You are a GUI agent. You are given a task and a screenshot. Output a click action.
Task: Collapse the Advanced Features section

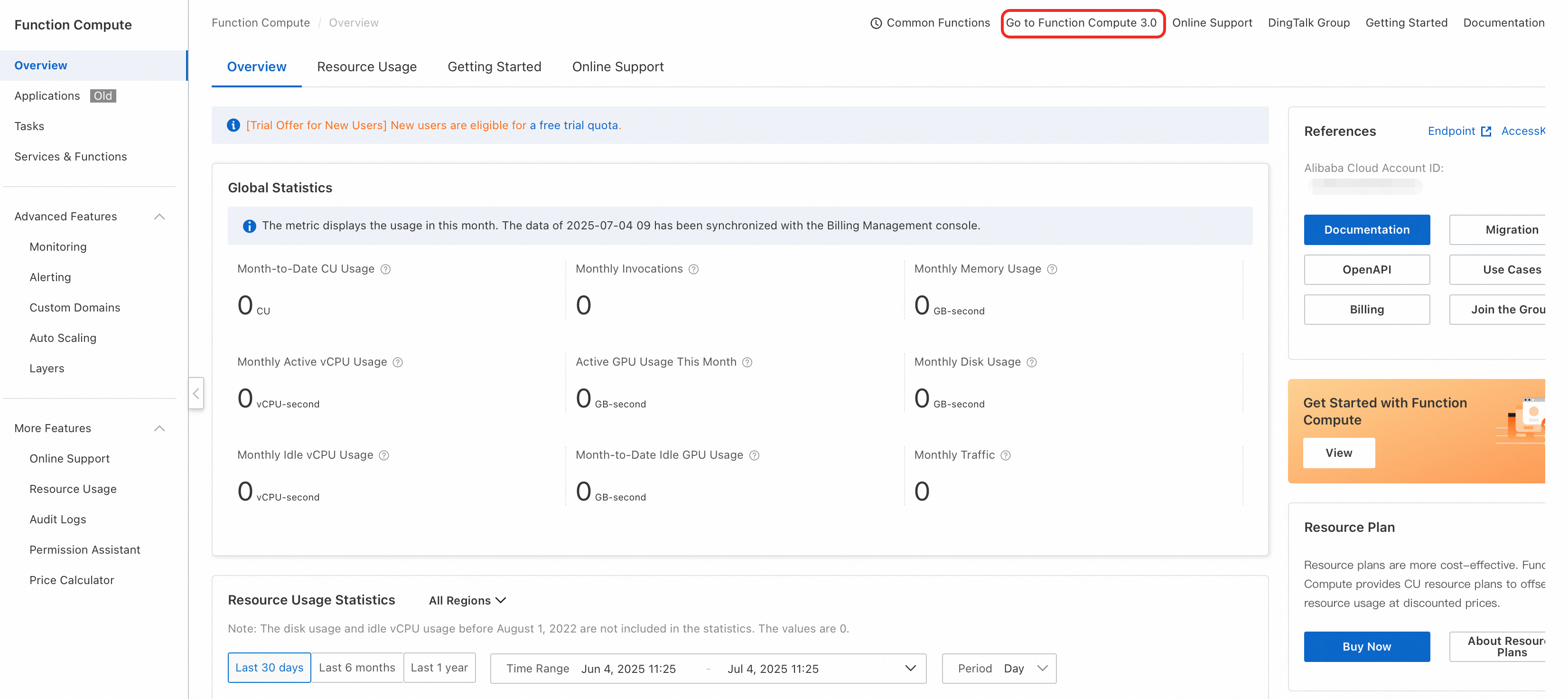pyautogui.click(x=159, y=217)
